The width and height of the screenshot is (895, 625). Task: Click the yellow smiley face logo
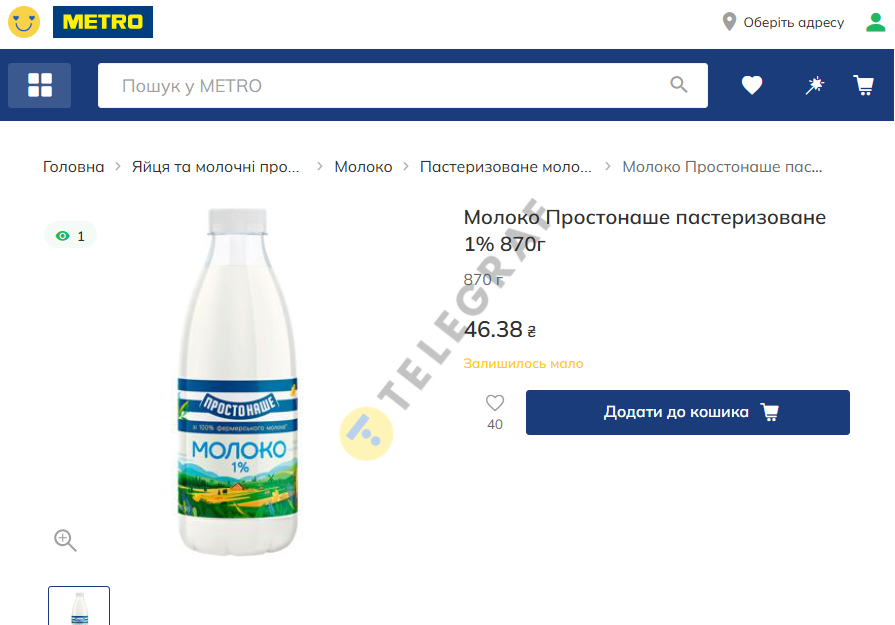tap(24, 22)
